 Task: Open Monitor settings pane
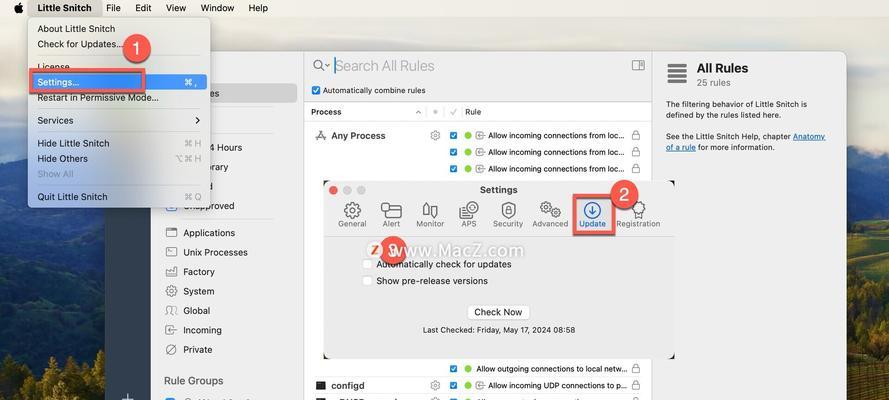tap(430, 215)
